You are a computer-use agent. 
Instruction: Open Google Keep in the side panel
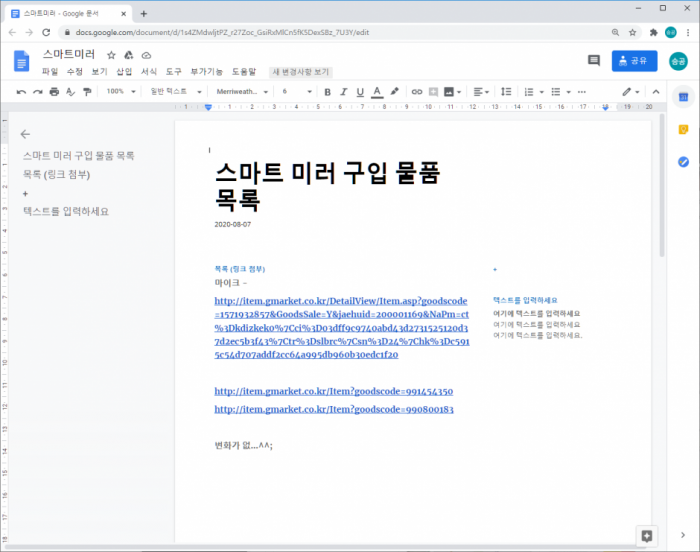[683, 129]
